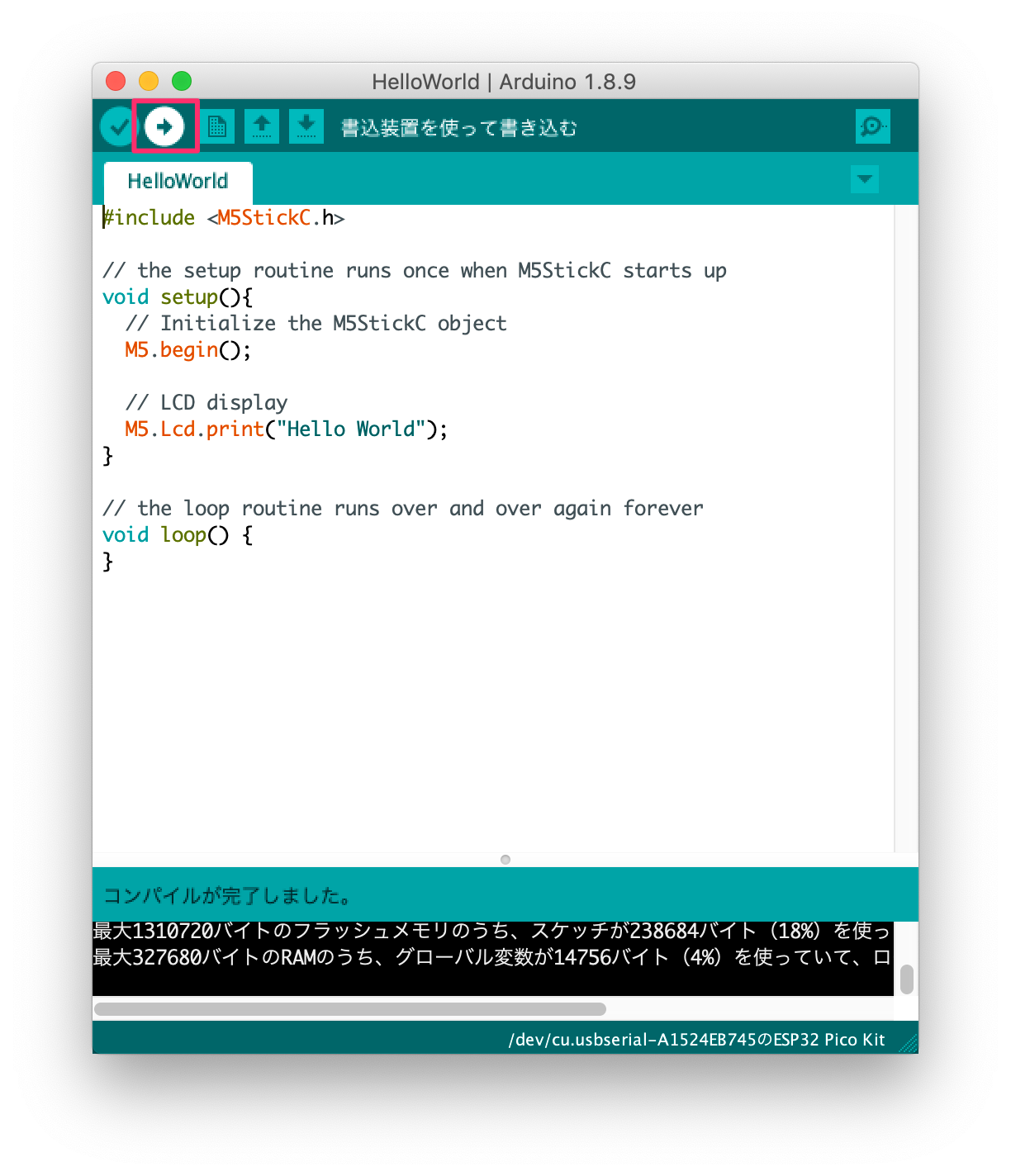This screenshot has width=1011, height=1176.
Task: Close the window with the red button
Action: [x=116, y=81]
